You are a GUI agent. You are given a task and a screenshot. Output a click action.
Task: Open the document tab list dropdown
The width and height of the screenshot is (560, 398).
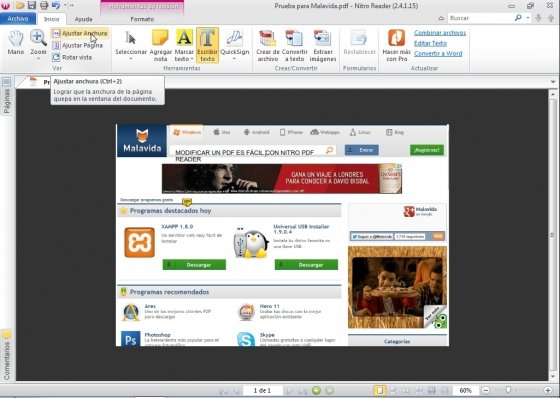(x=553, y=82)
